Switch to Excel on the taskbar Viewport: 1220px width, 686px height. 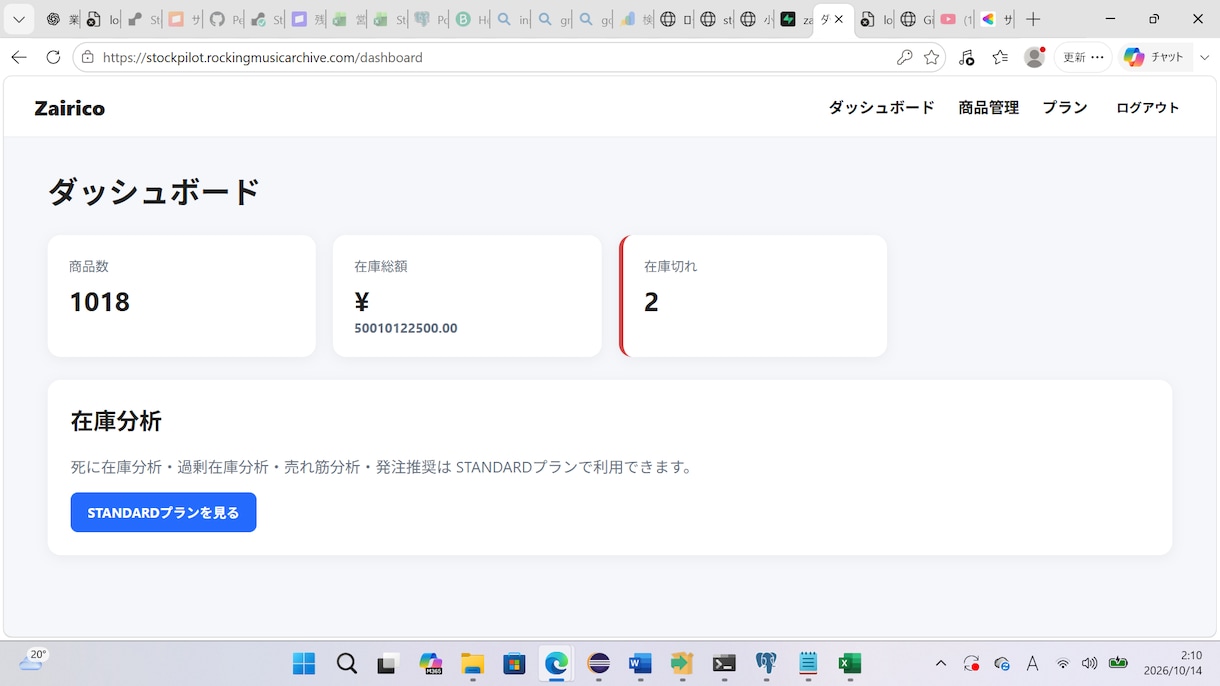coord(850,663)
